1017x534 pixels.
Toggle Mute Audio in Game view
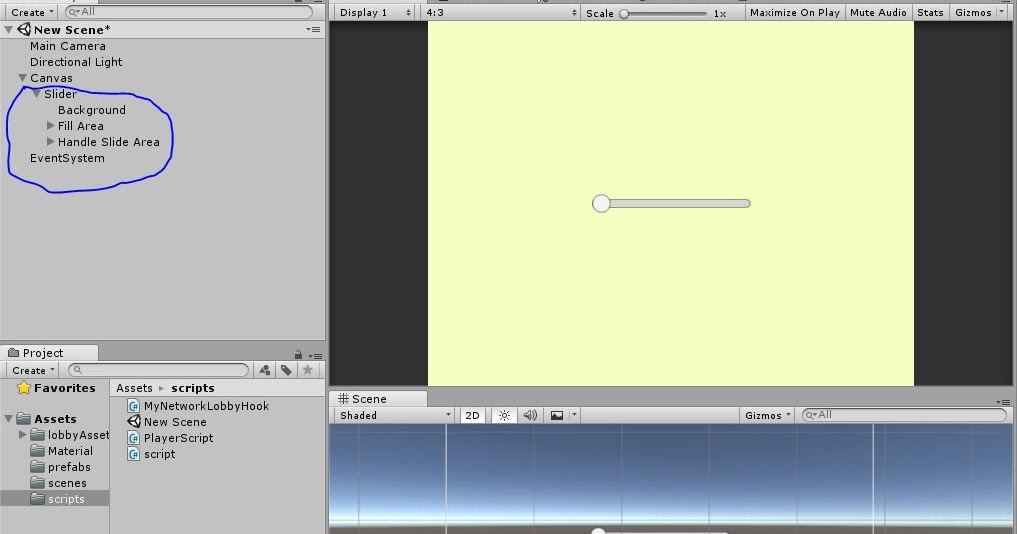click(878, 13)
